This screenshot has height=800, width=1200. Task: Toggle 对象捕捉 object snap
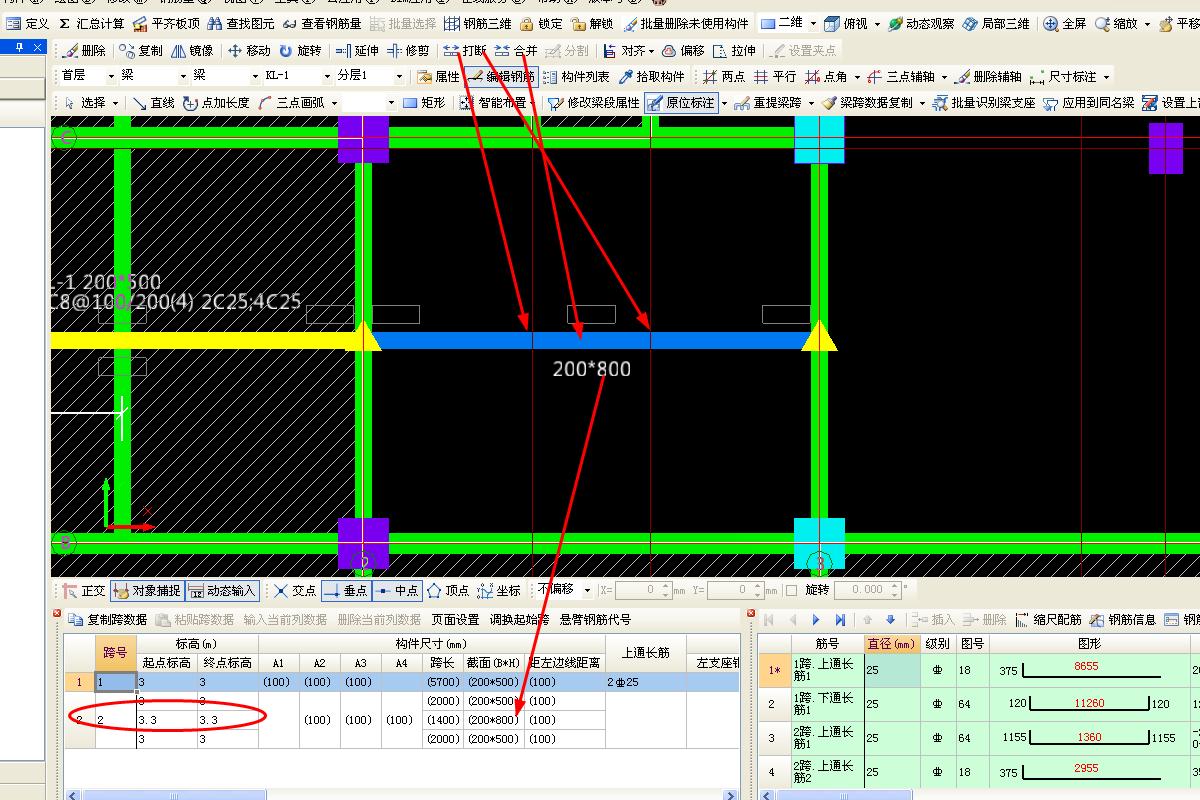click(146, 591)
